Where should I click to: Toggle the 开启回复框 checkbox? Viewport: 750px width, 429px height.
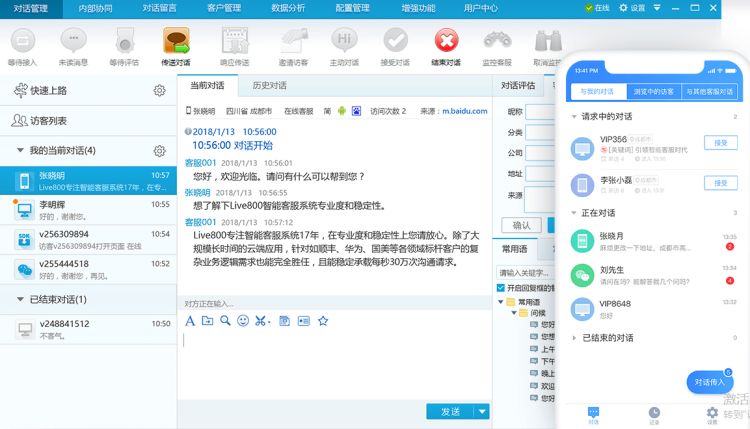tap(500, 288)
